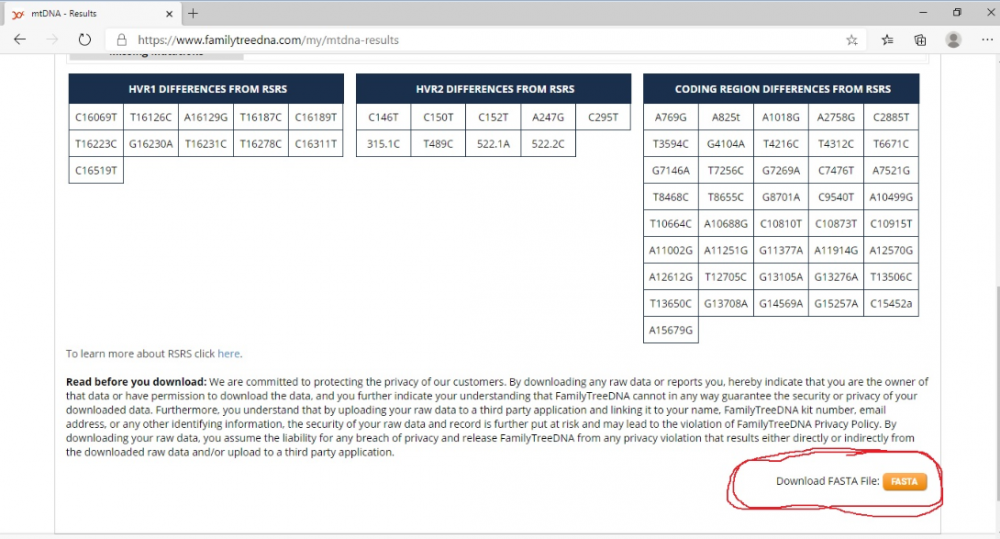Click the C15452a coding region cell

[891, 304]
